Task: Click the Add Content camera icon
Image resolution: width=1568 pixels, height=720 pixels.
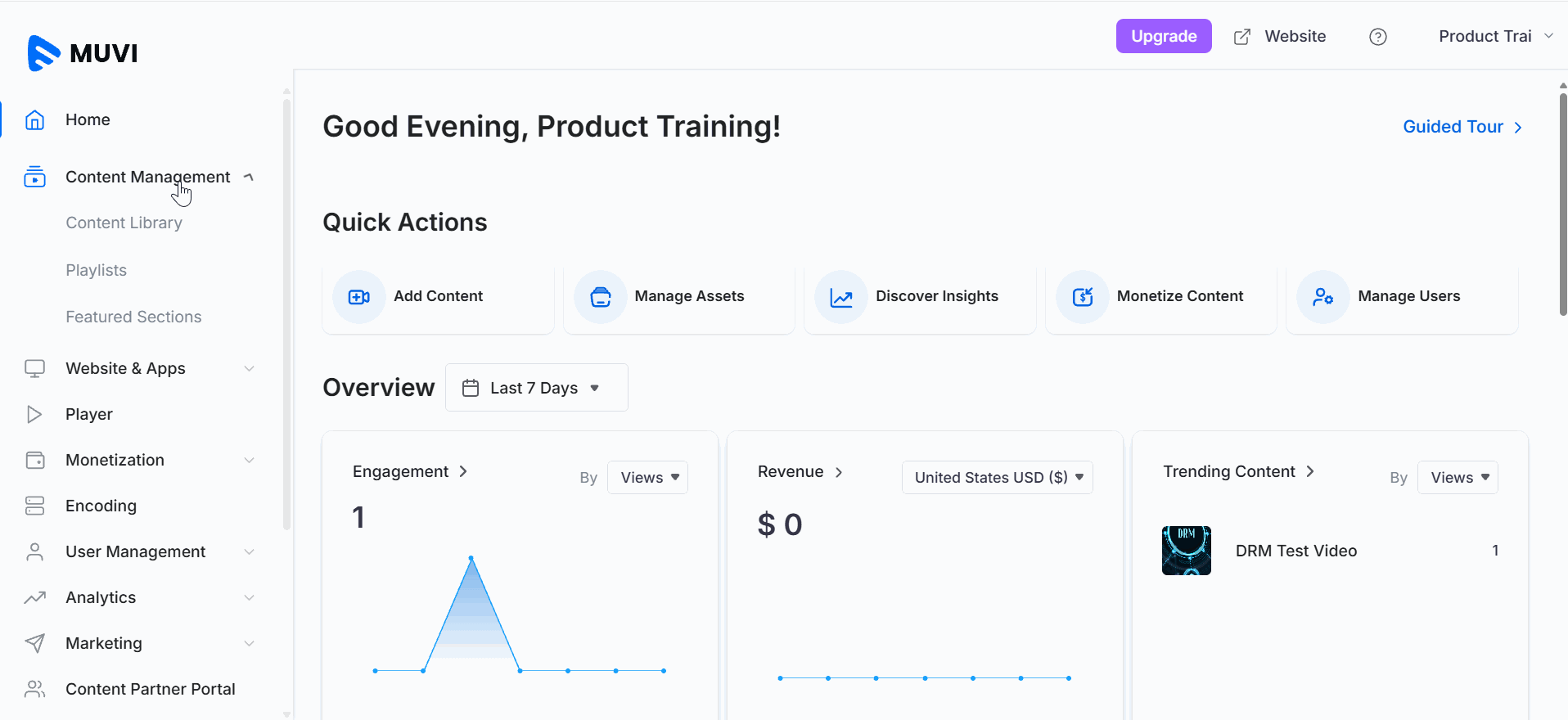Action: [x=358, y=297]
